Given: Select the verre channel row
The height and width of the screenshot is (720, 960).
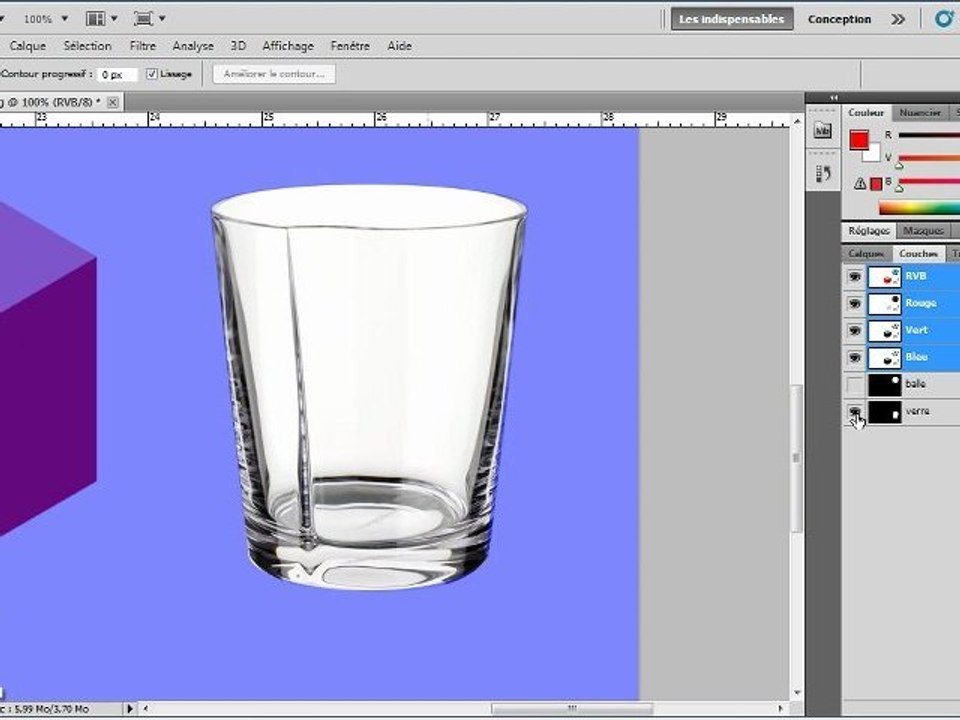Looking at the screenshot, I should click(901, 411).
